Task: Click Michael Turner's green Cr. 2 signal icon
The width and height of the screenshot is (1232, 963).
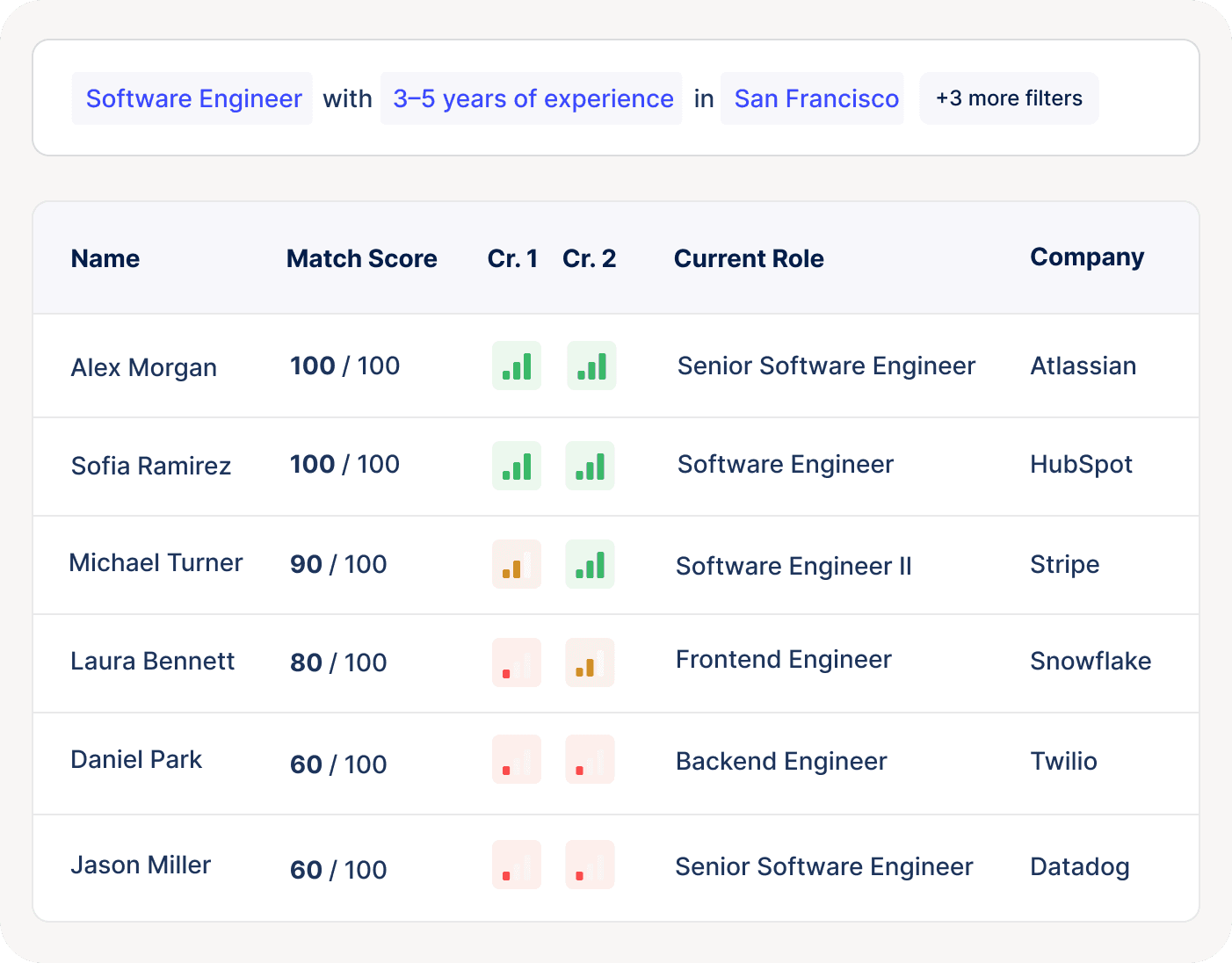Action: tap(590, 564)
